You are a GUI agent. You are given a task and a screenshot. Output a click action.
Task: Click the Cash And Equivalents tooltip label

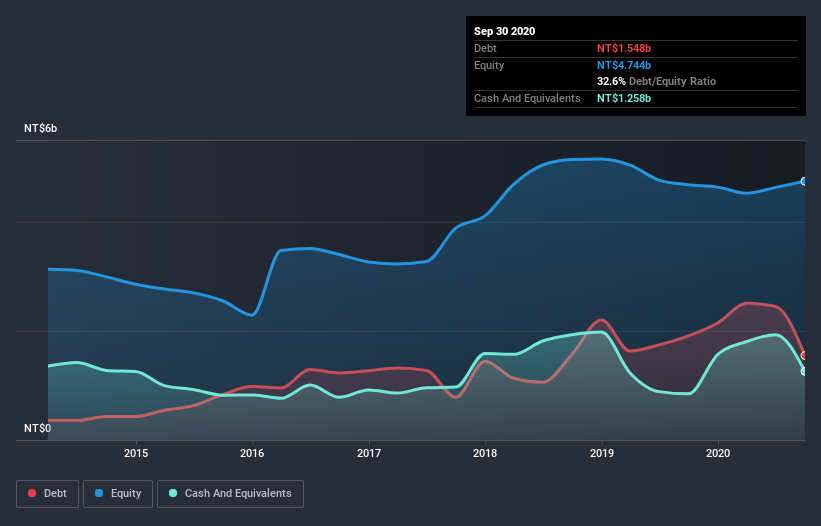(x=527, y=98)
